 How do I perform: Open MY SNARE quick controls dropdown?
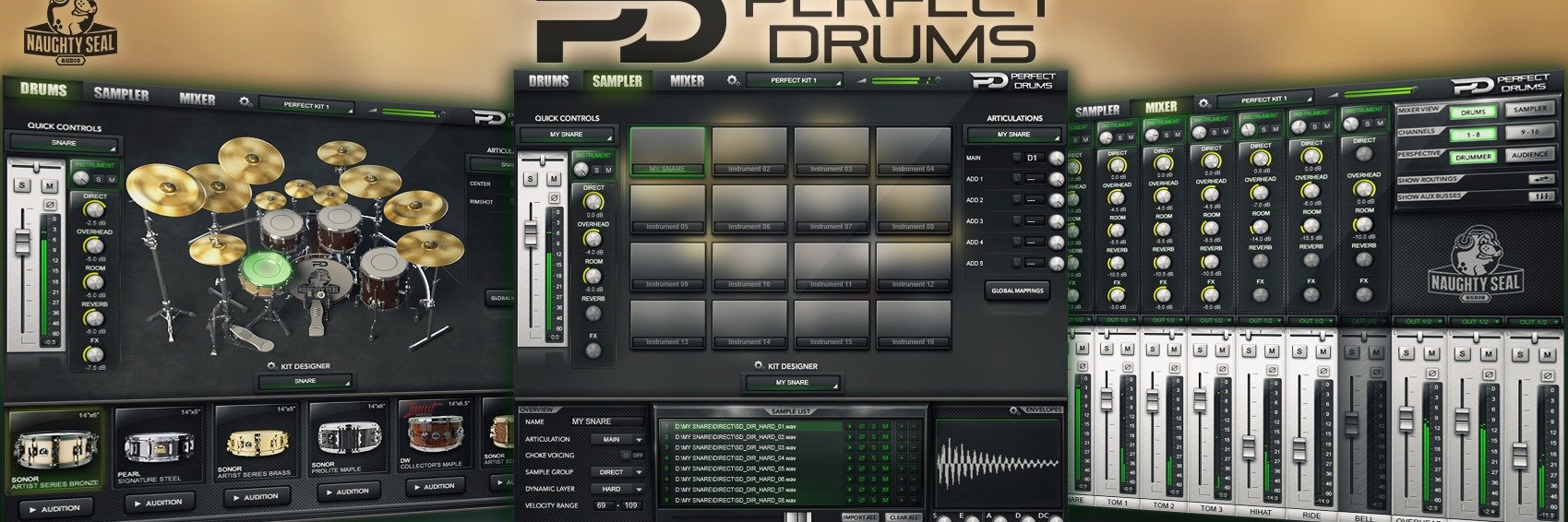tap(566, 135)
